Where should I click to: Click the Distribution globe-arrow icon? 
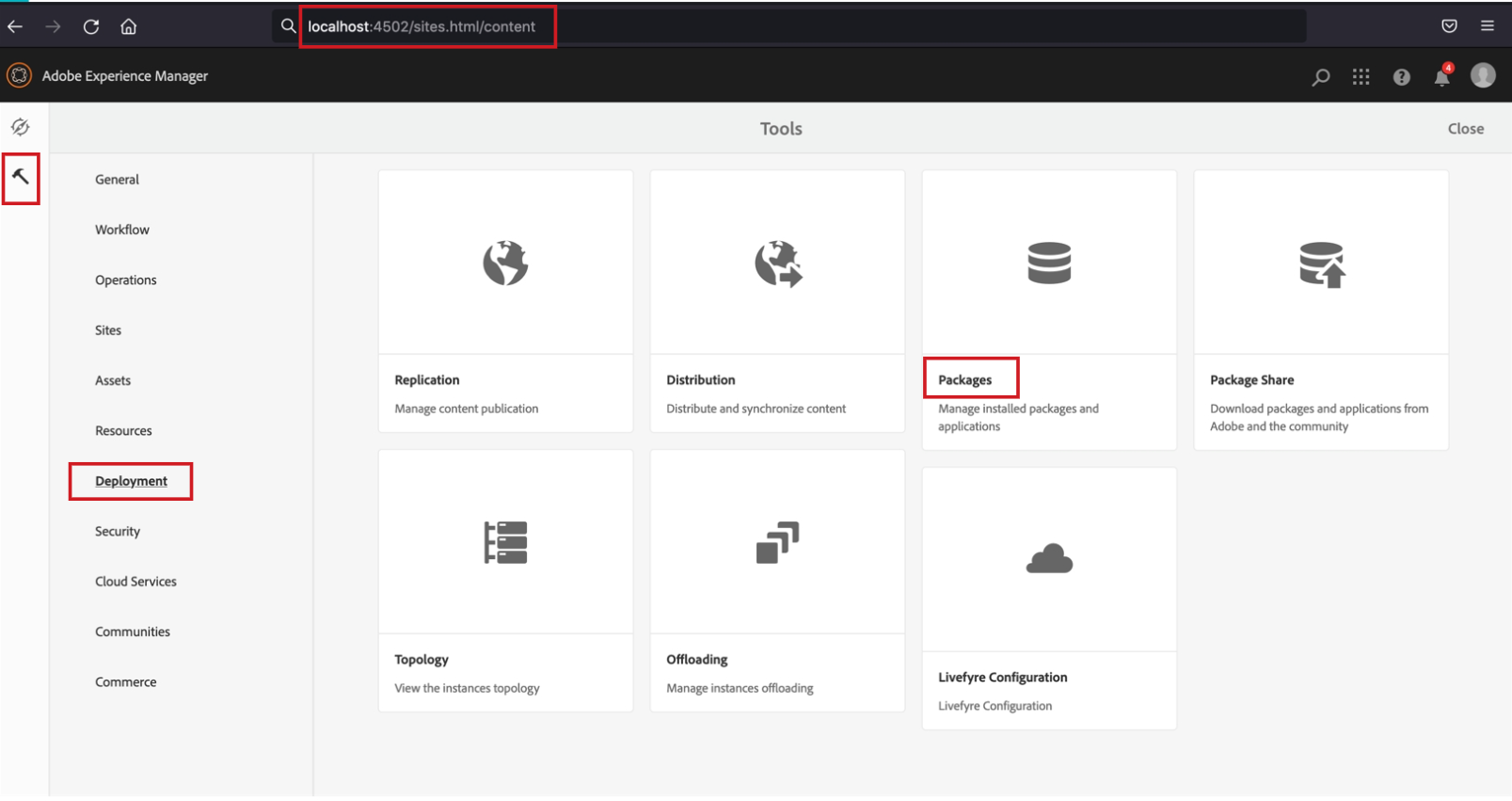point(778,263)
